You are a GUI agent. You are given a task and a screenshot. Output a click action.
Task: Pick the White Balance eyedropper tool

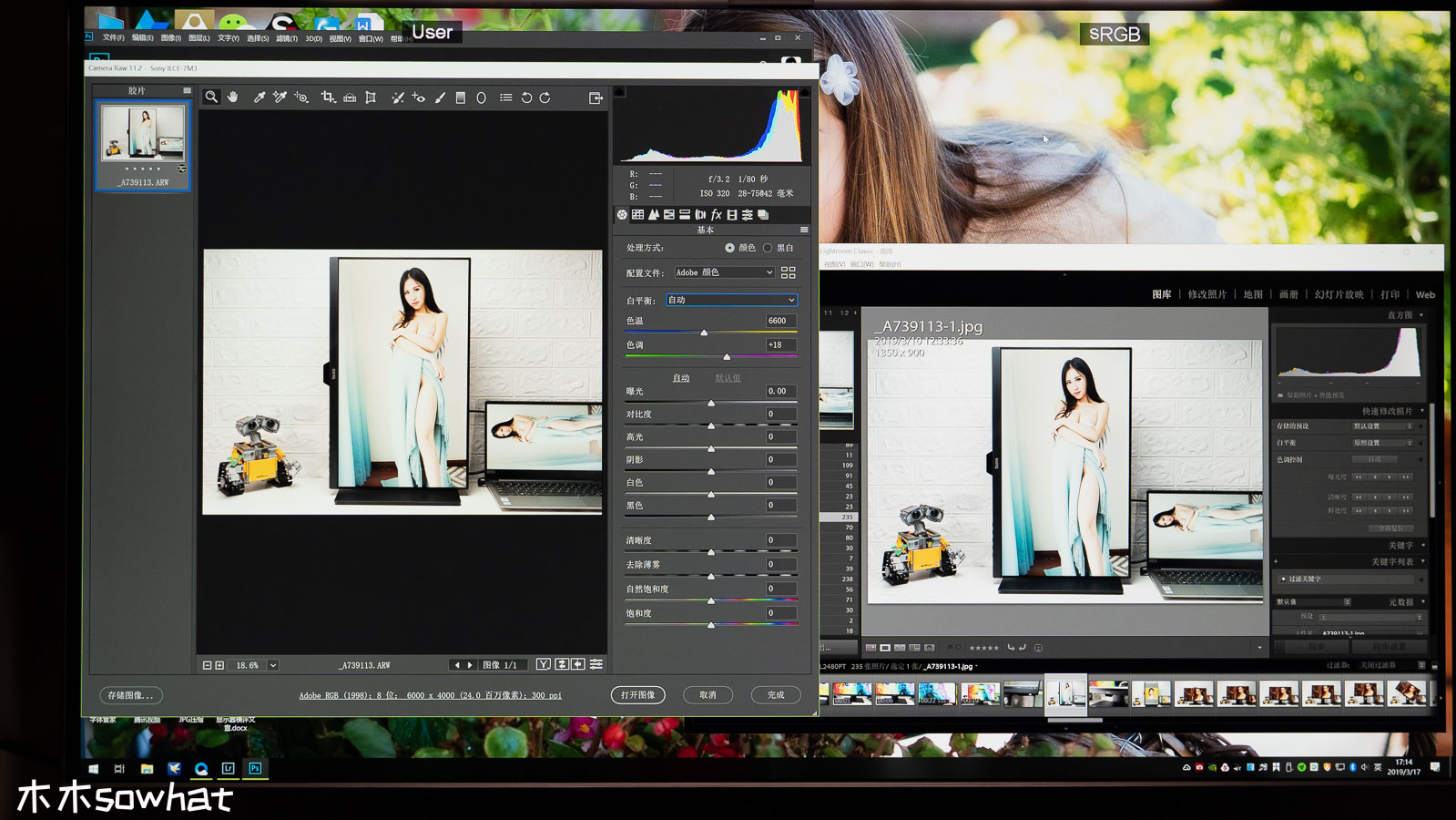pos(259,97)
